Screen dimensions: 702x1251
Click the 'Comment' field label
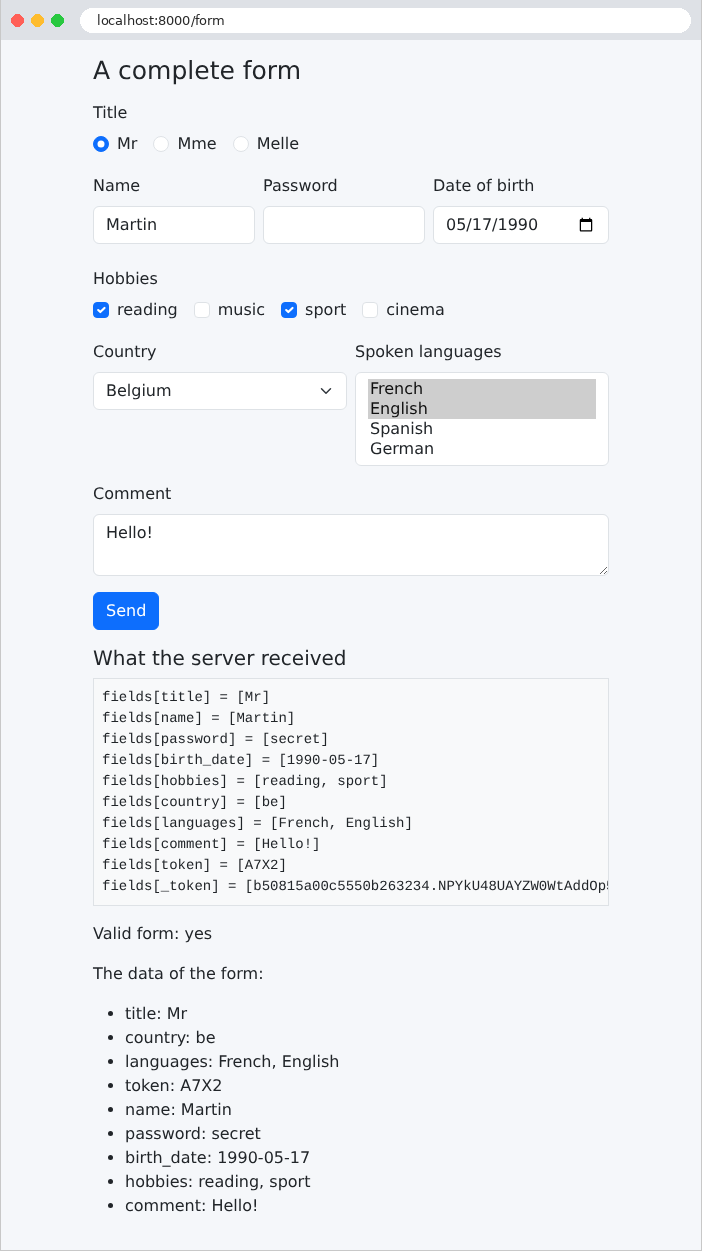coord(132,494)
